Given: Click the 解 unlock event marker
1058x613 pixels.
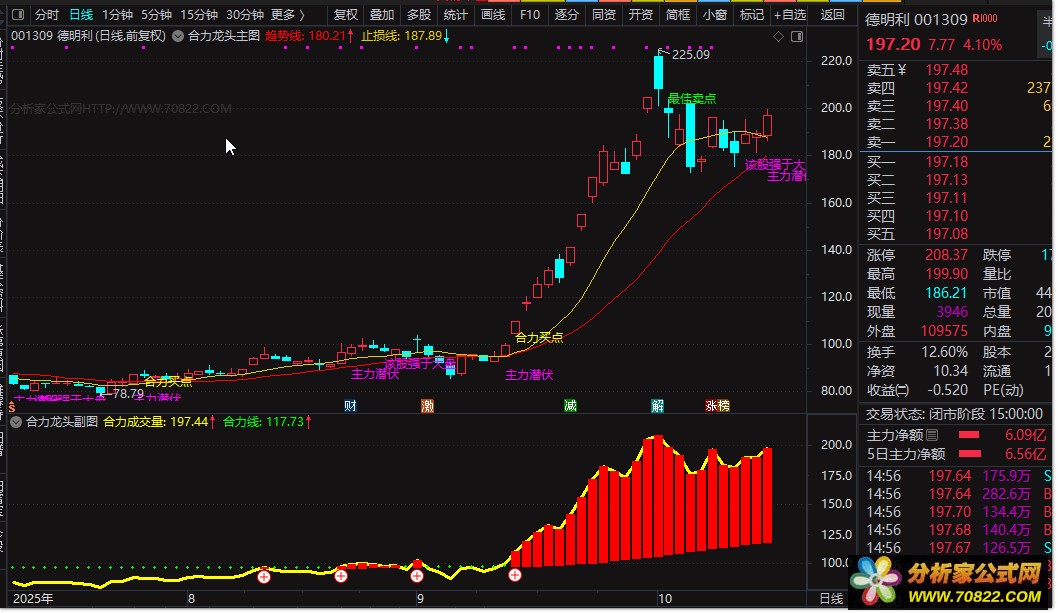Looking at the screenshot, I should 658,406.
